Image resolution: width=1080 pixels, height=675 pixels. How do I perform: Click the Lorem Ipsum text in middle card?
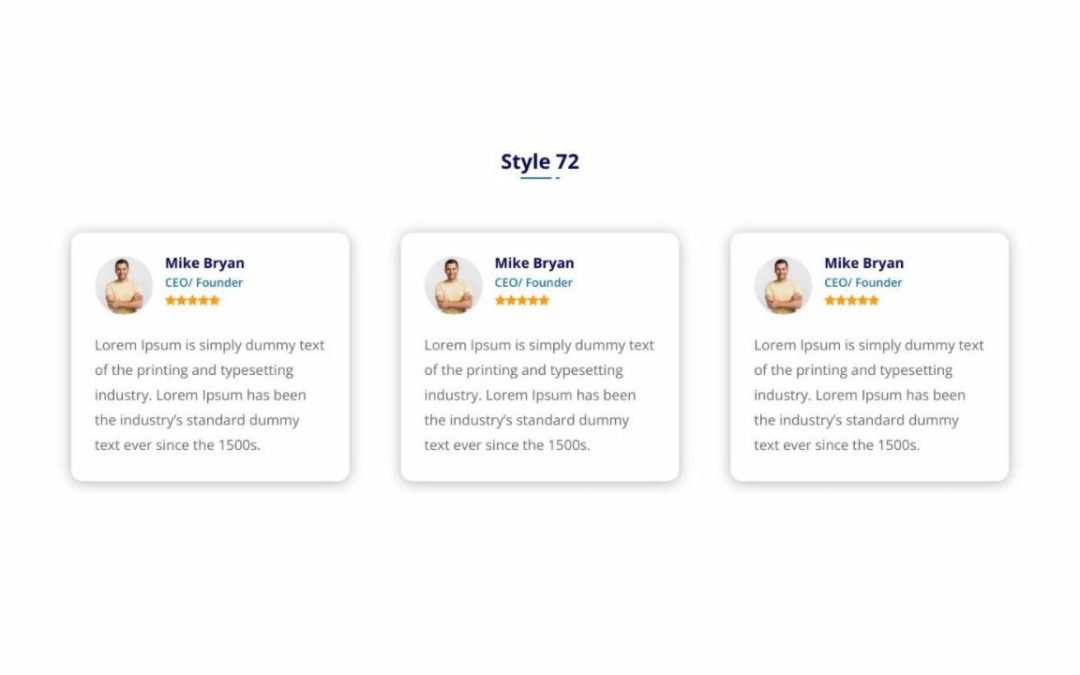(539, 395)
